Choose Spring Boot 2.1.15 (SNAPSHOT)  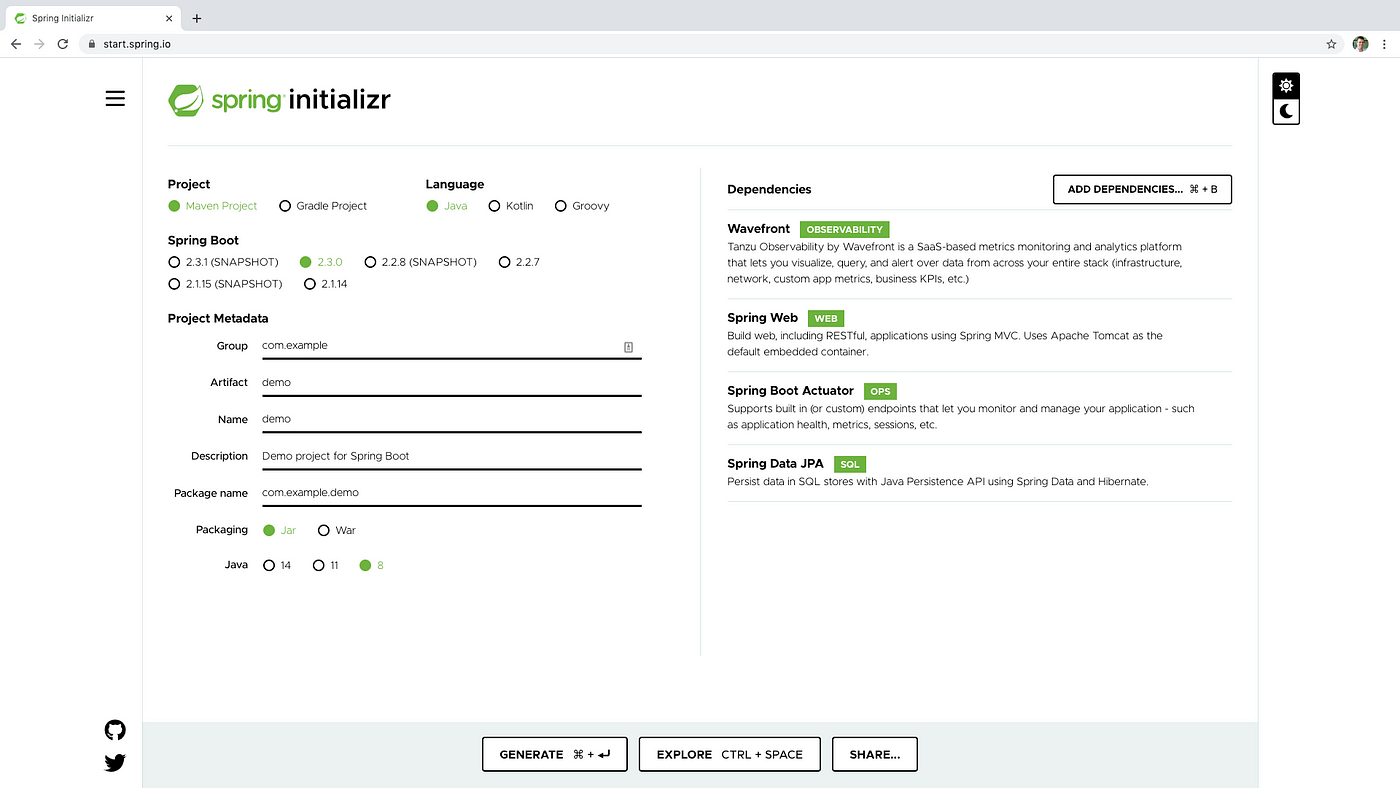[226, 284]
